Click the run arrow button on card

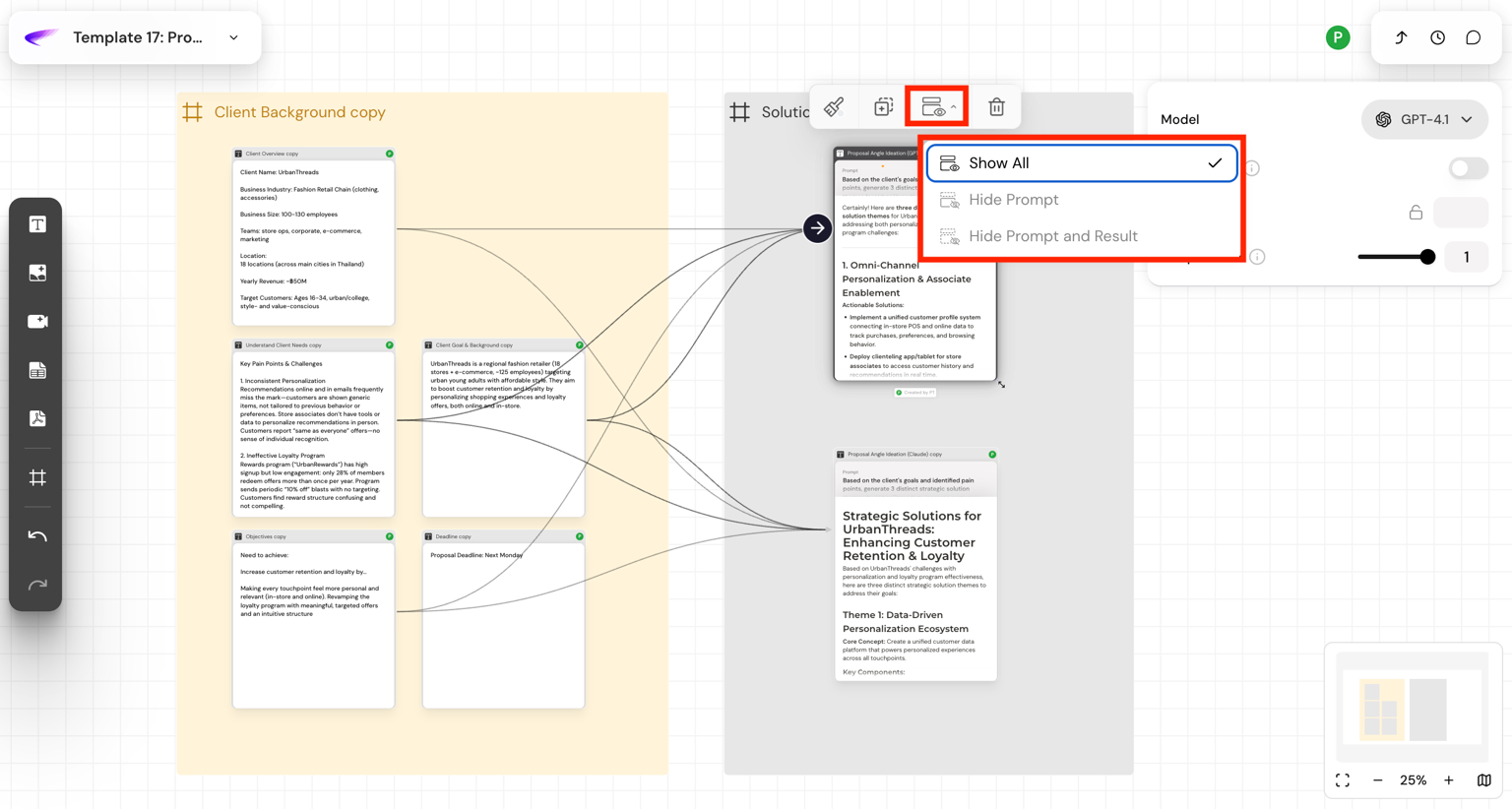(x=817, y=228)
